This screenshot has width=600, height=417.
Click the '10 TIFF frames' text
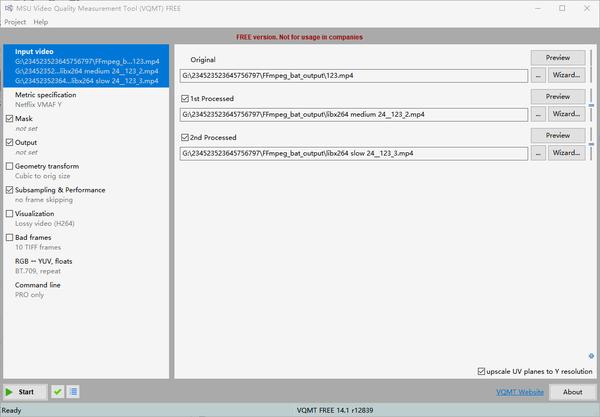click(x=38, y=247)
